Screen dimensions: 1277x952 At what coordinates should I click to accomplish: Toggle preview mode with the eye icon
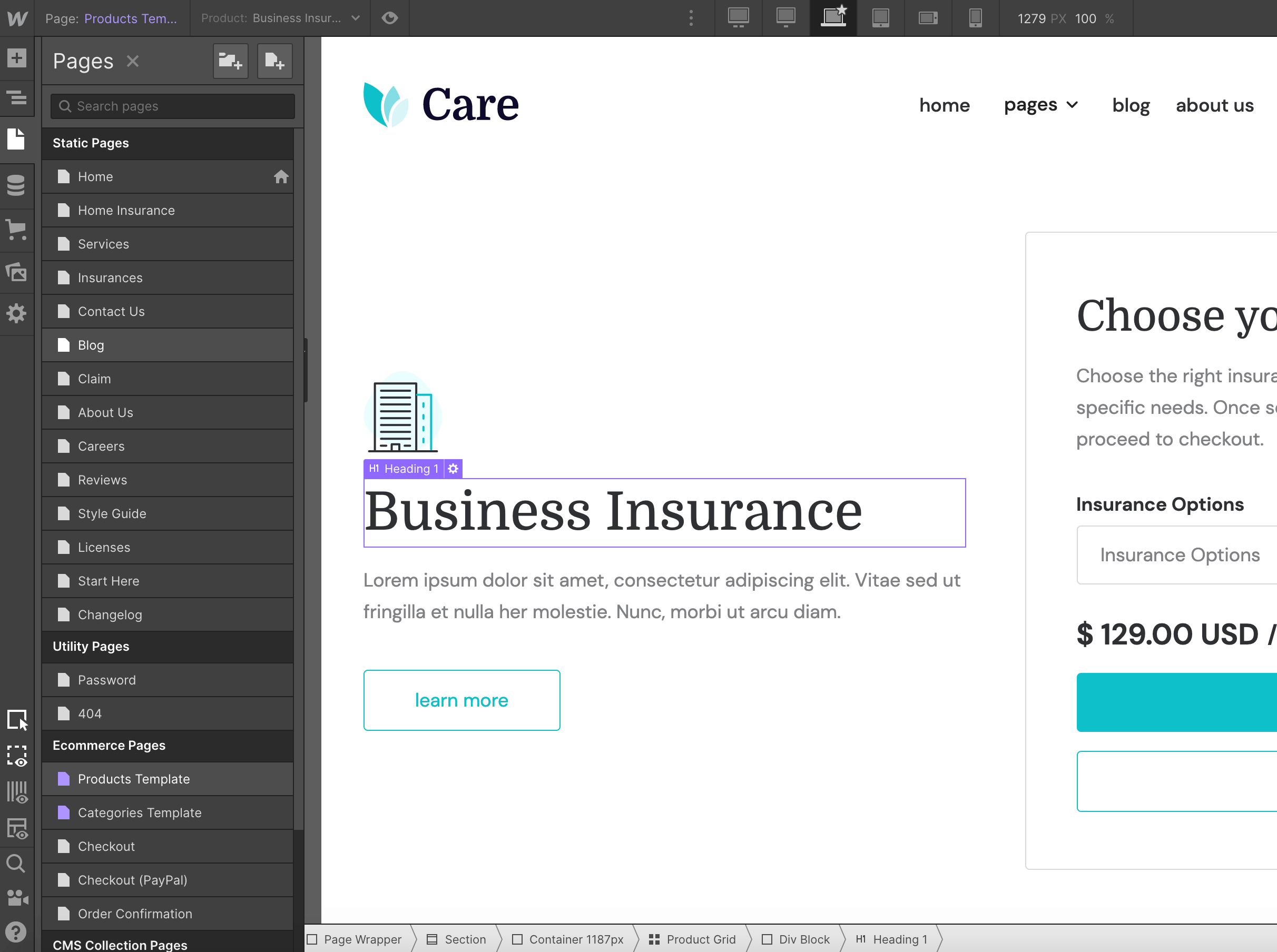click(x=390, y=18)
